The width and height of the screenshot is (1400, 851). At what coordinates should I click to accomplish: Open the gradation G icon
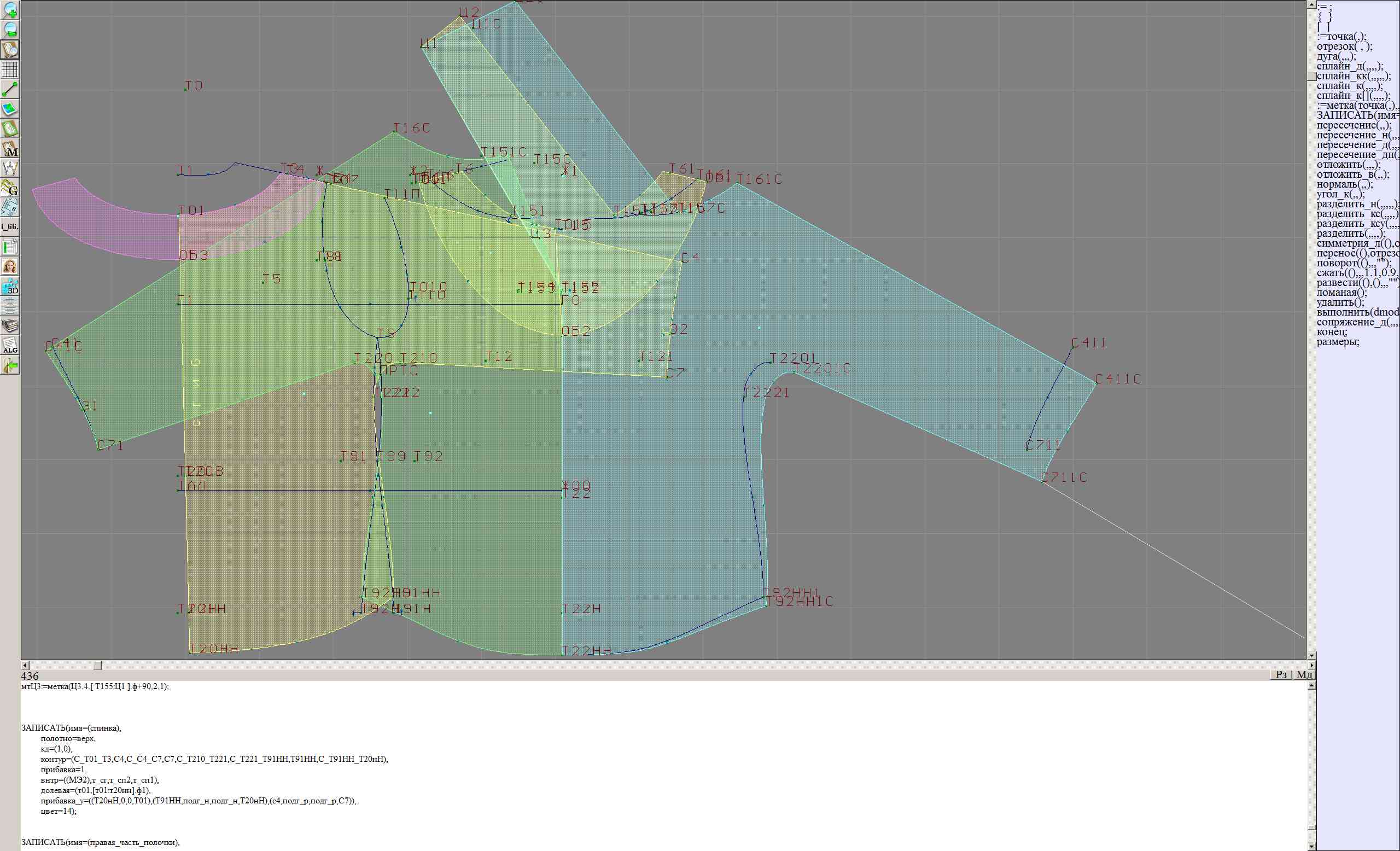pyautogui.click(x=10, y=188)
